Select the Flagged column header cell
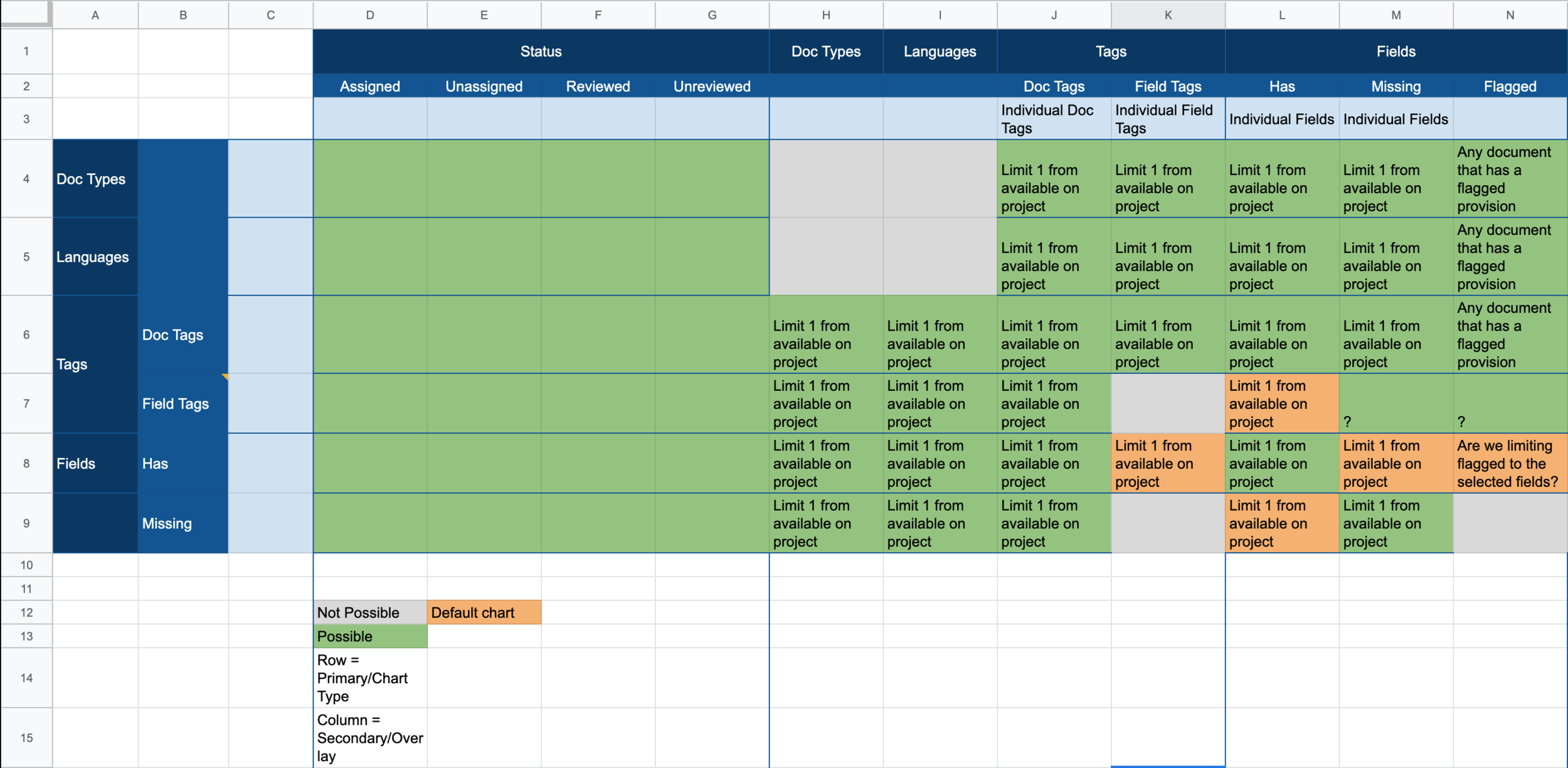 click(1510, 87)
